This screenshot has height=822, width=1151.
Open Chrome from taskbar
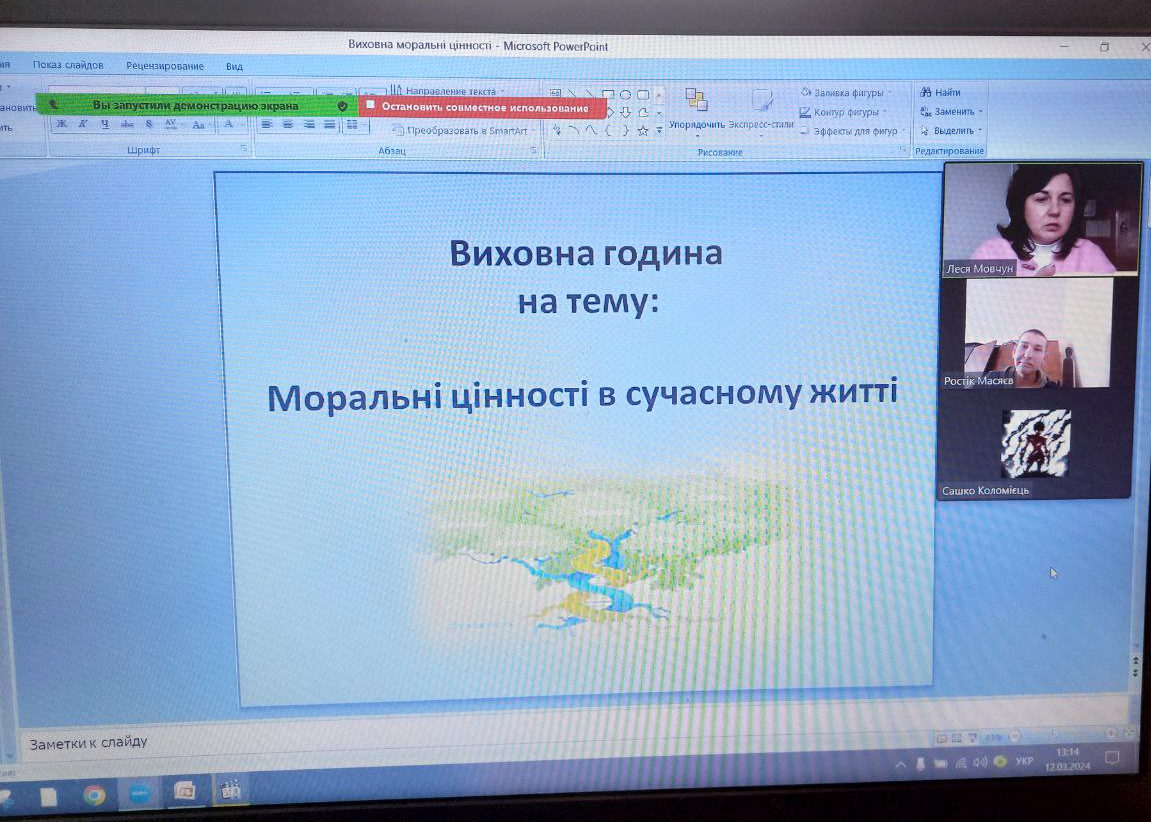pyautogui.click(x=94, y=795)
